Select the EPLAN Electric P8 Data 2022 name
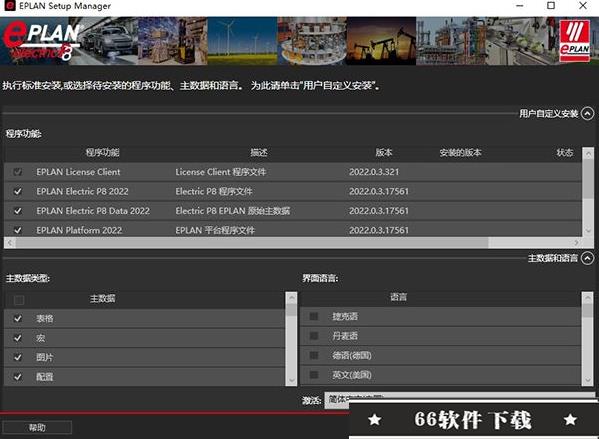This screenshot has height=439, width=599. click(x=93, y=211)
